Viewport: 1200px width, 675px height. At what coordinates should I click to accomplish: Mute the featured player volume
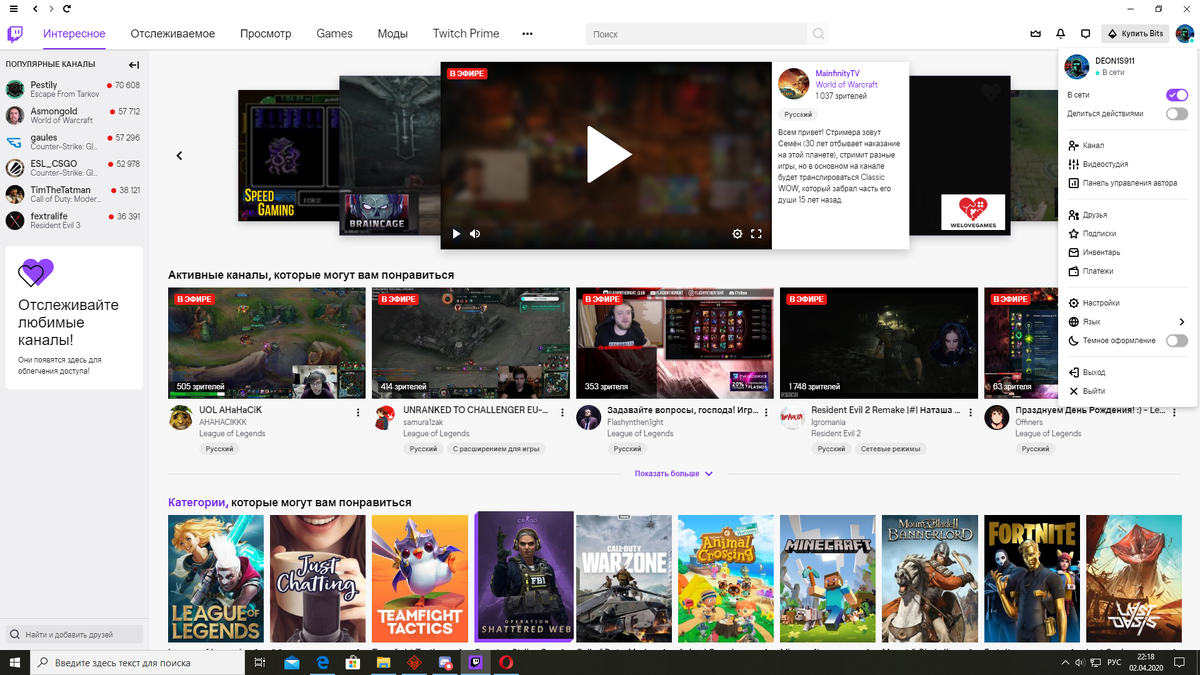coord(475,234)
